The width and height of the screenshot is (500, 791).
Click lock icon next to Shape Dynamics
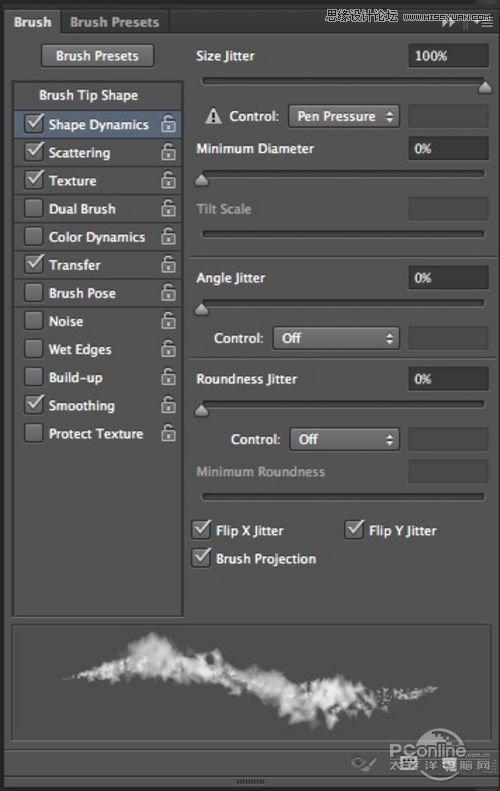click(169, 123)
